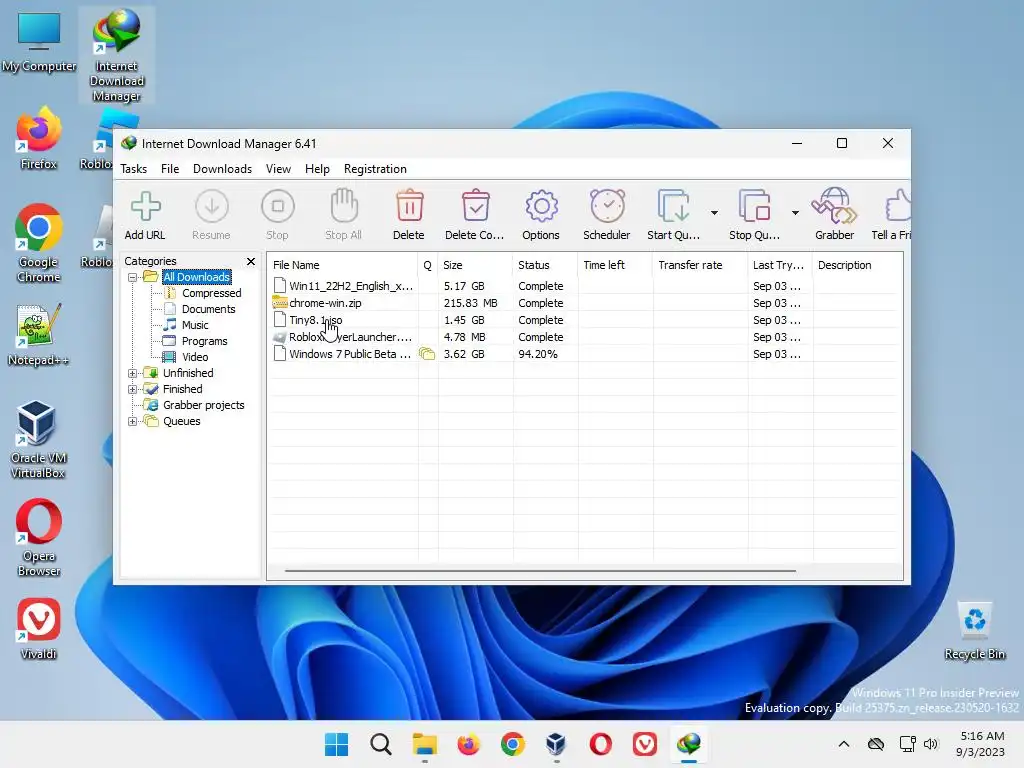This screenshot has width=1024, height=768.
Task: Select the Compressed category
Action: point(212,293)
